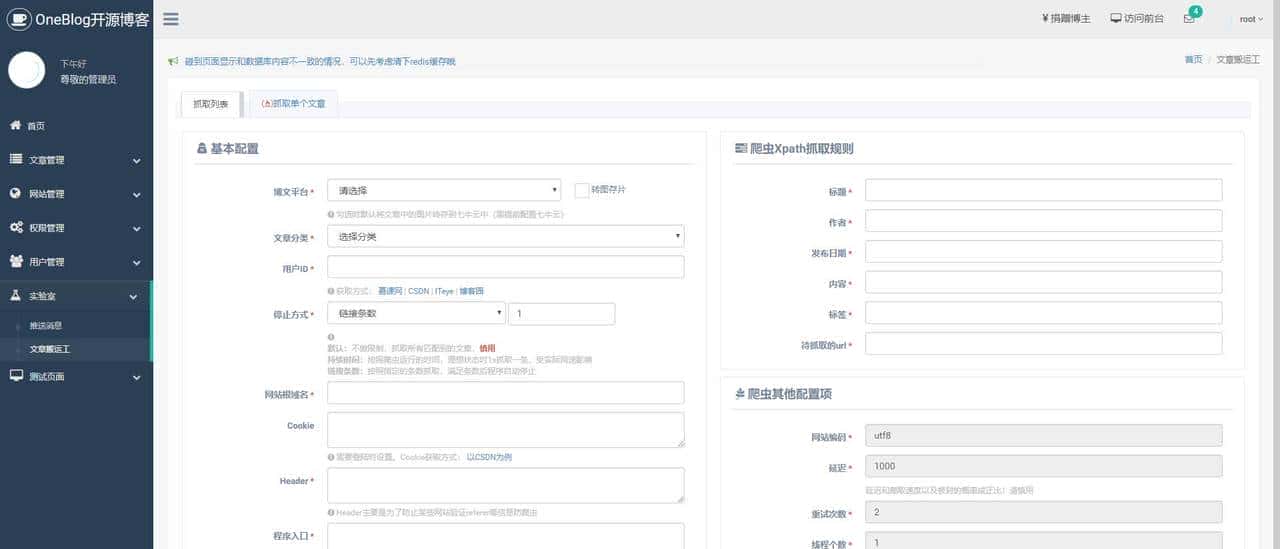Switch to the 抓取单个文章 tab

(x=293, y=104)
